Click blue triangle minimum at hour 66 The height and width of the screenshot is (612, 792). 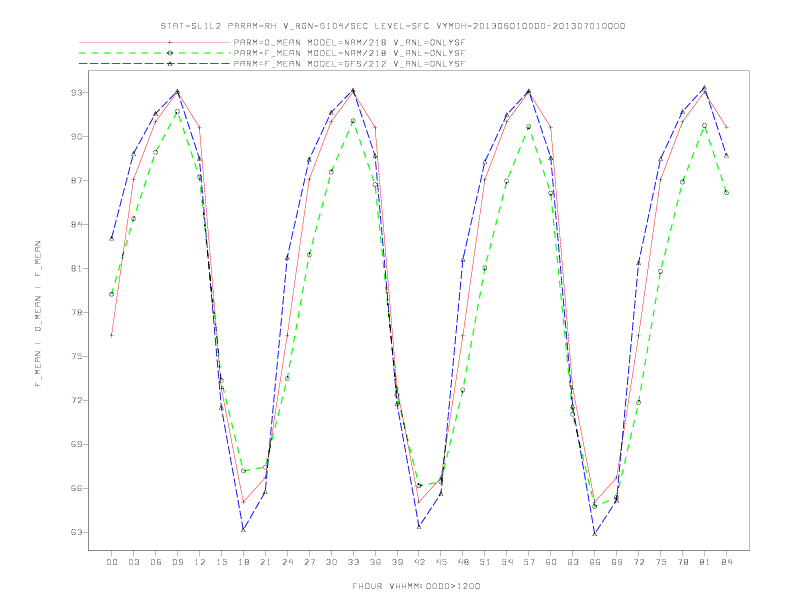(x=595, y=533)
